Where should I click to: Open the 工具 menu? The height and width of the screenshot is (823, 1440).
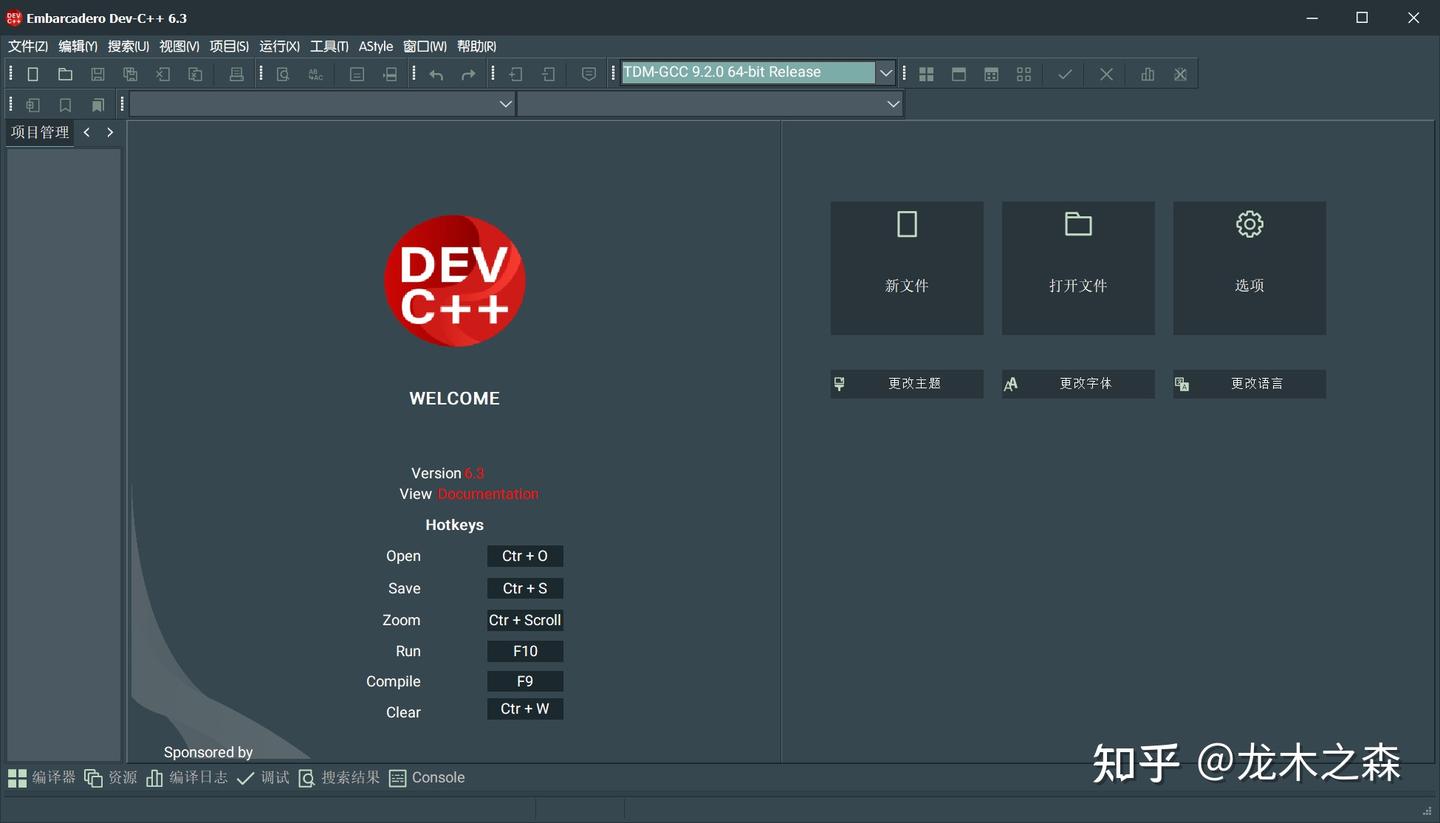[x=327, y=46]
